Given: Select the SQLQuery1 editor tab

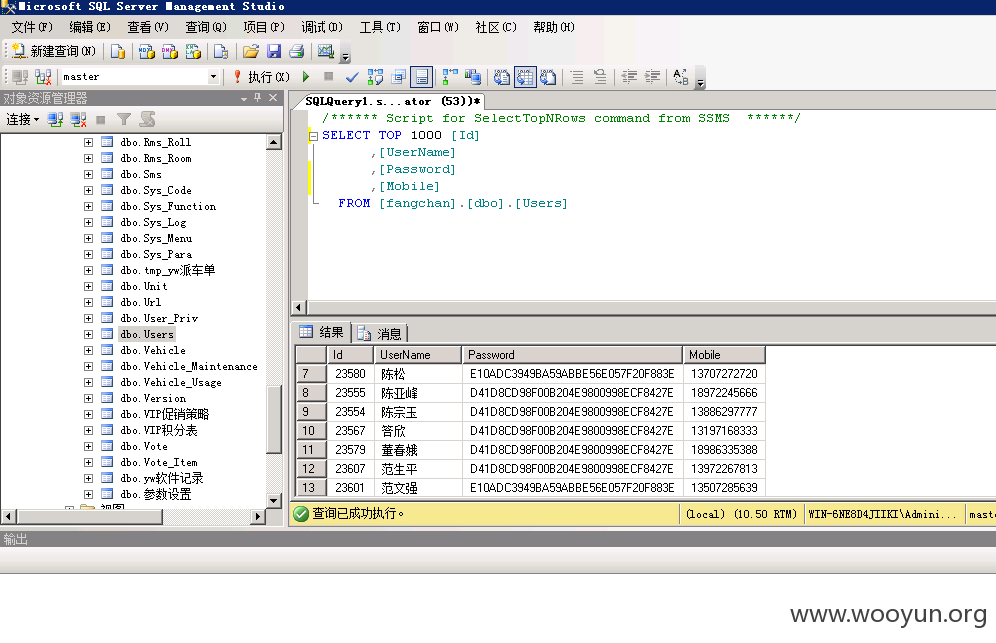Looking at the screenshot, I should [393, 102].
